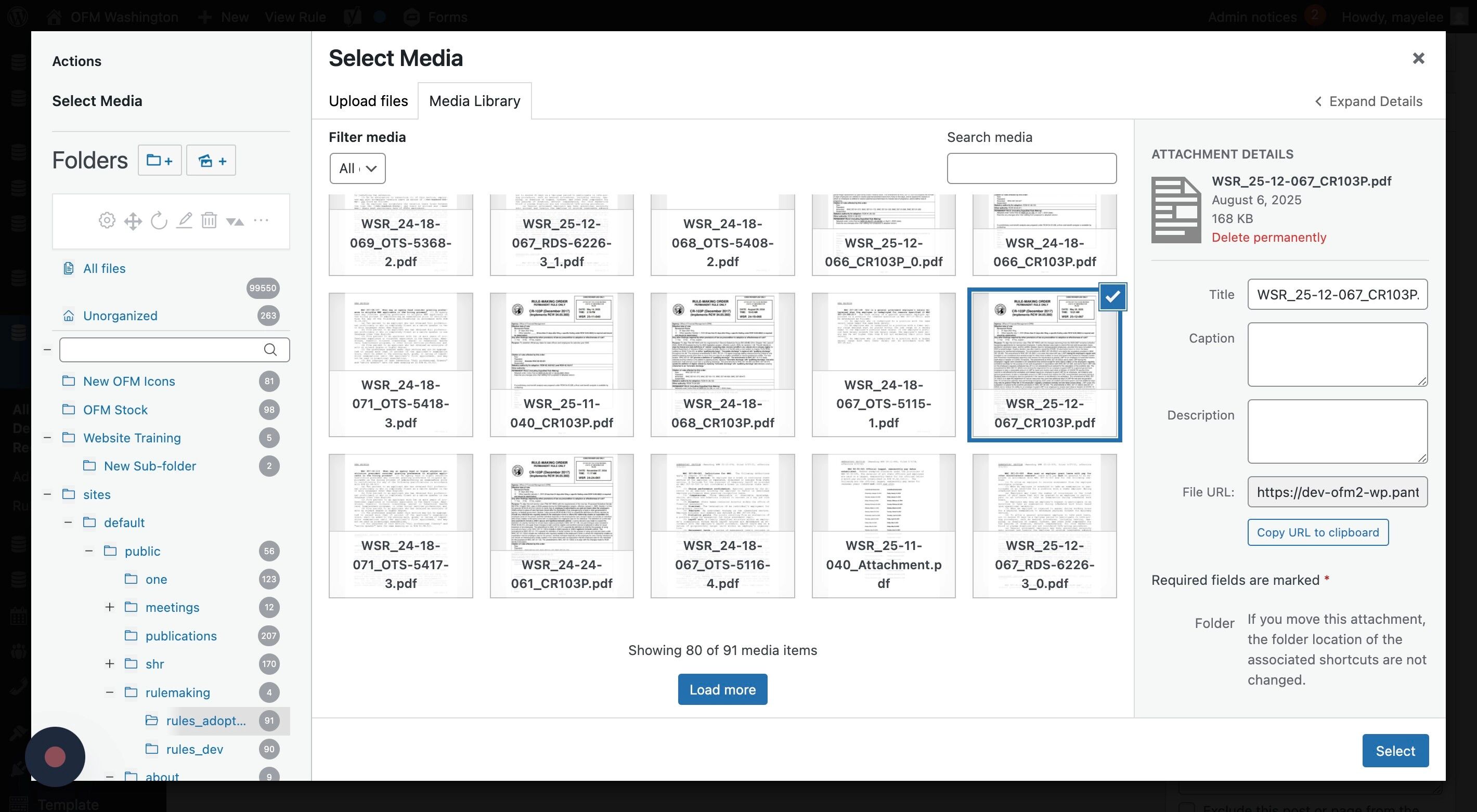Click the add media gallery icon
This screenshot has width=1477, height=812.
211,161
